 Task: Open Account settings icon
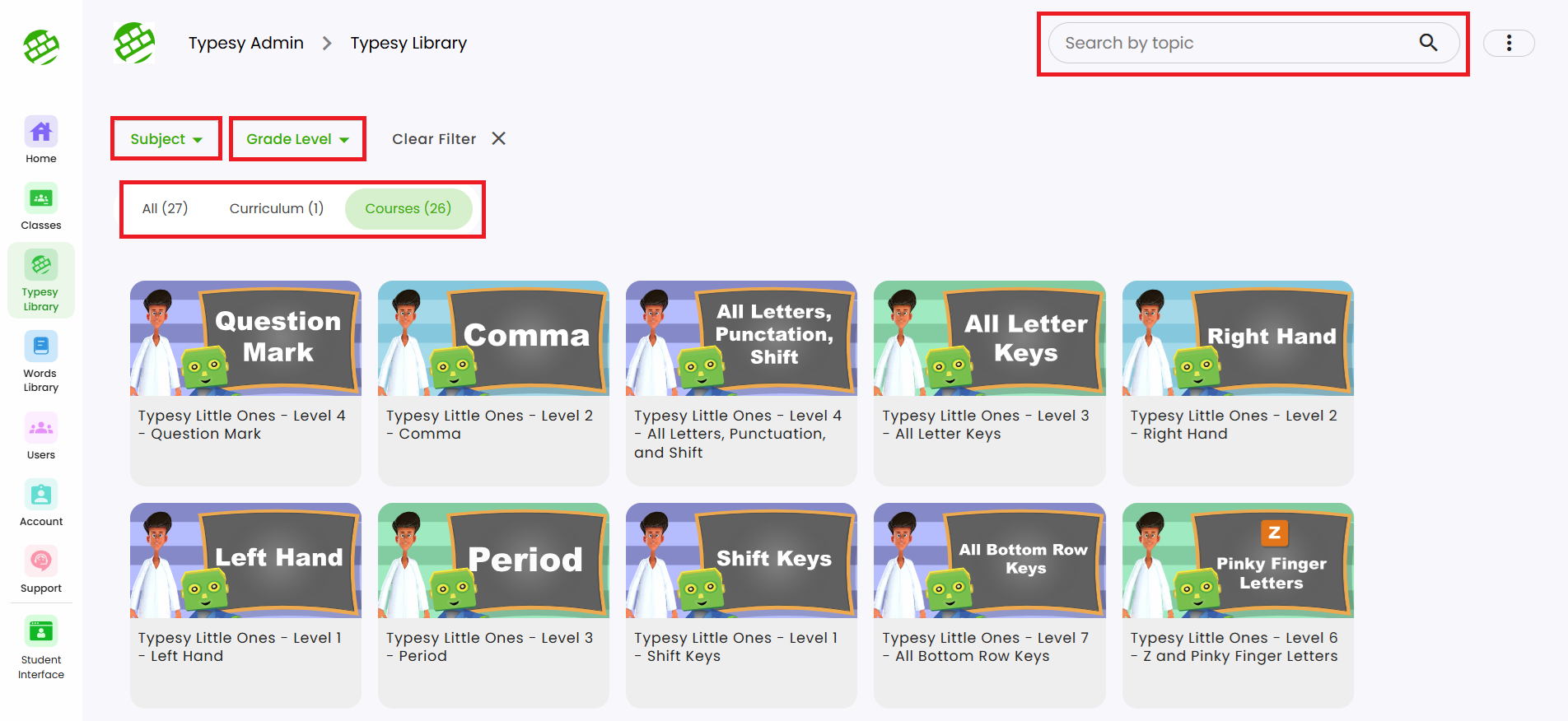click(41, 495)
